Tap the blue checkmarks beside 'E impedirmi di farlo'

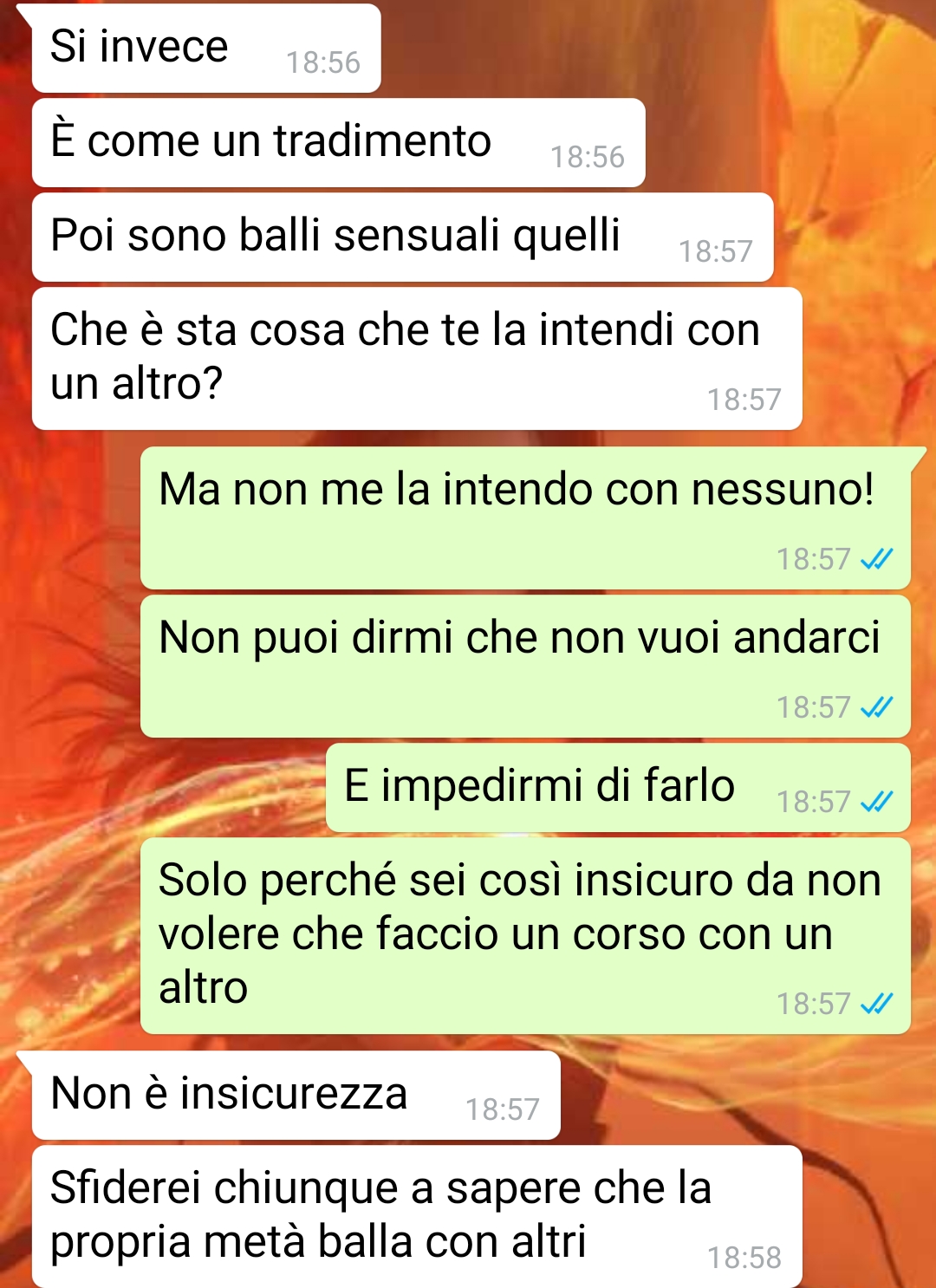[876, 802]
